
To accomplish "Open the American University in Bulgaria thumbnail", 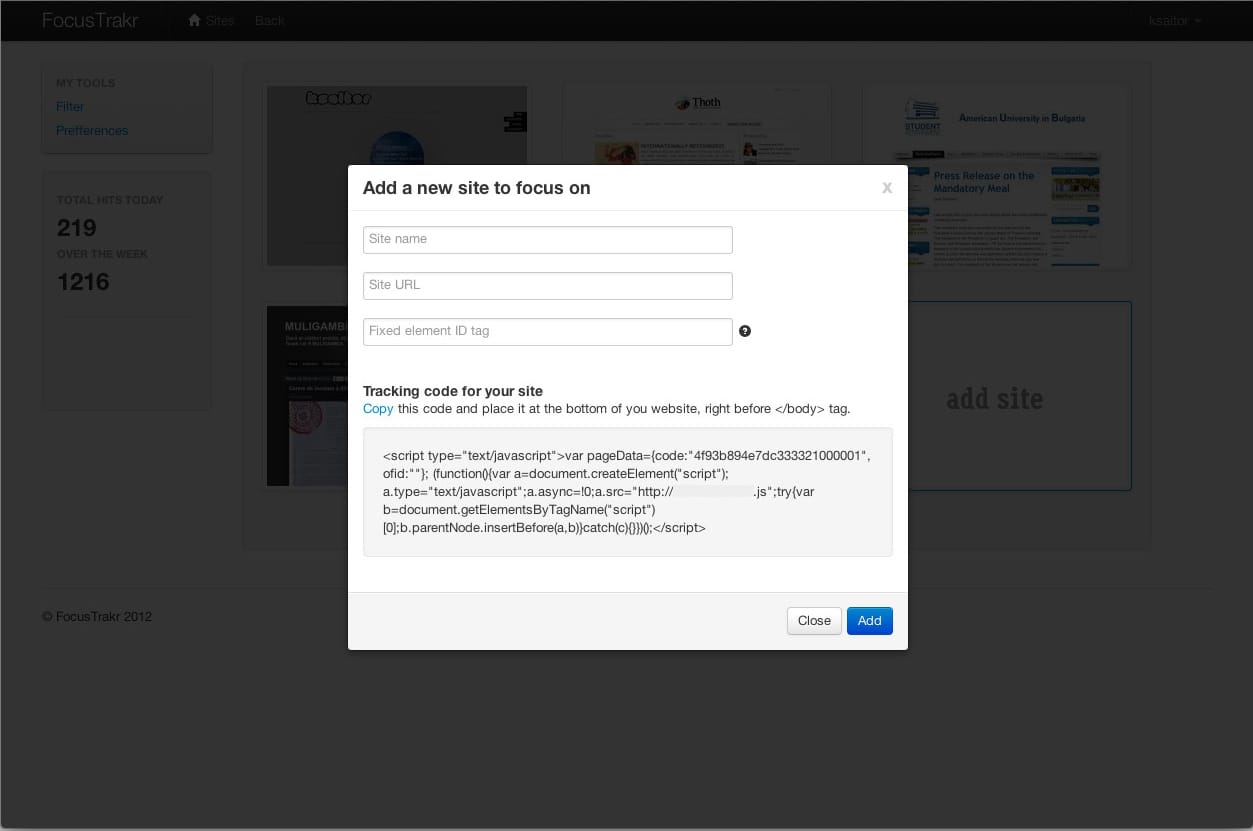I will (996, 176).
